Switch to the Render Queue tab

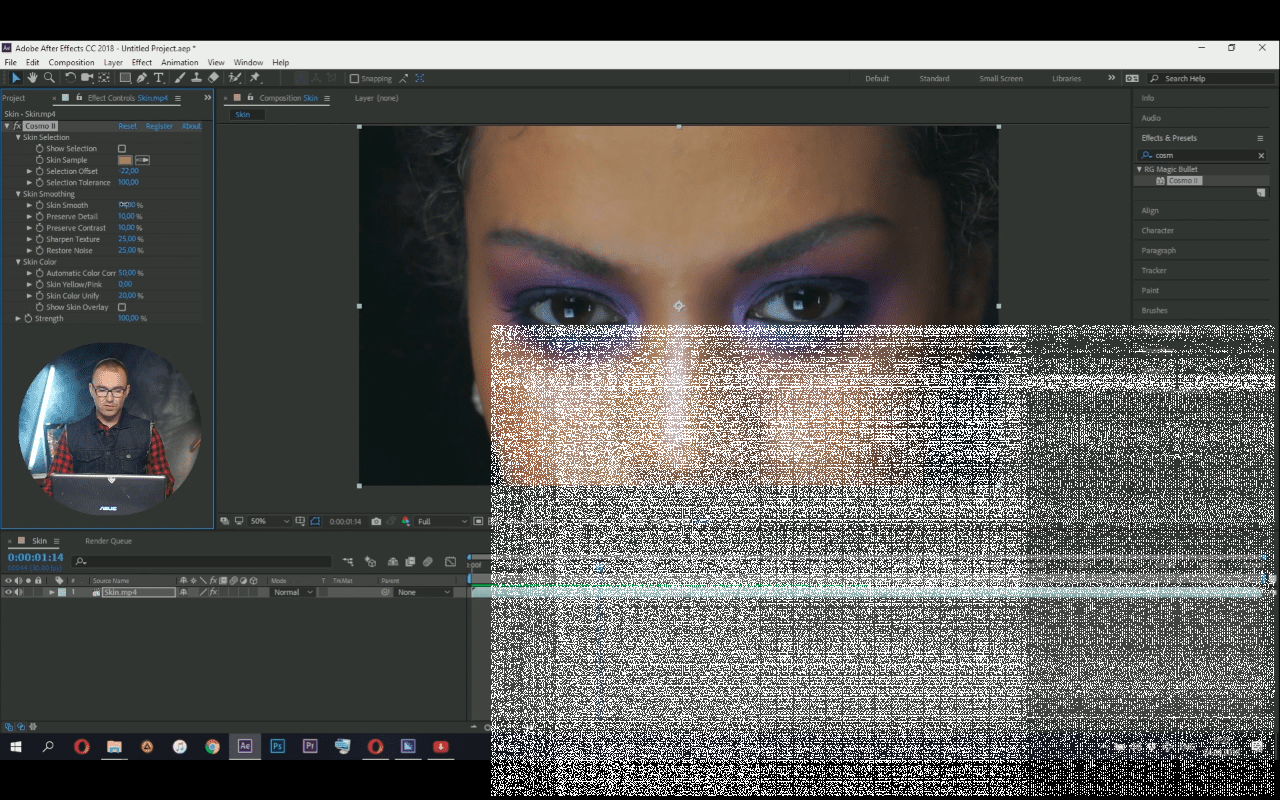pos(108,541)
